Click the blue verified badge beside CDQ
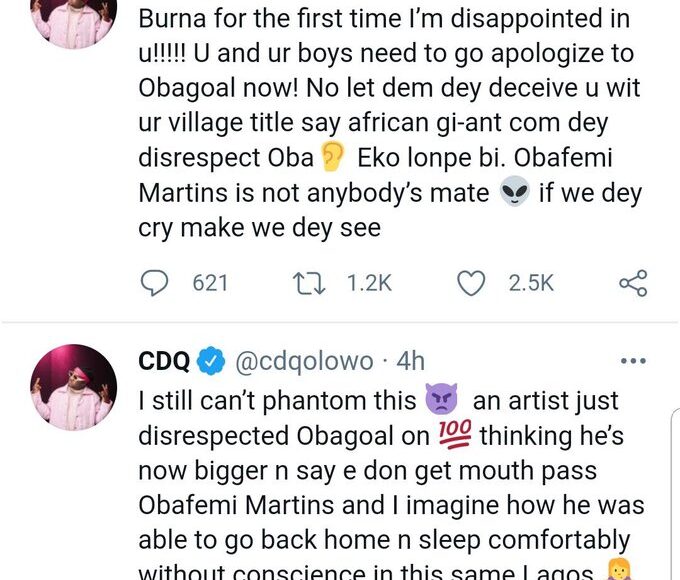 (210, 361)
